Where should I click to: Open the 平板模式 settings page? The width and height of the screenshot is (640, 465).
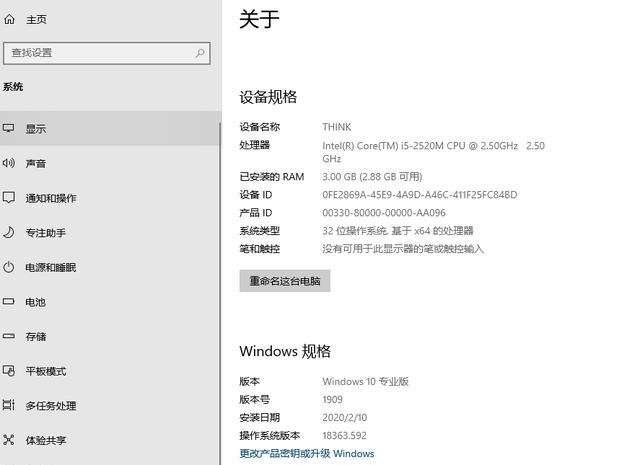click(x=46, y=371)
